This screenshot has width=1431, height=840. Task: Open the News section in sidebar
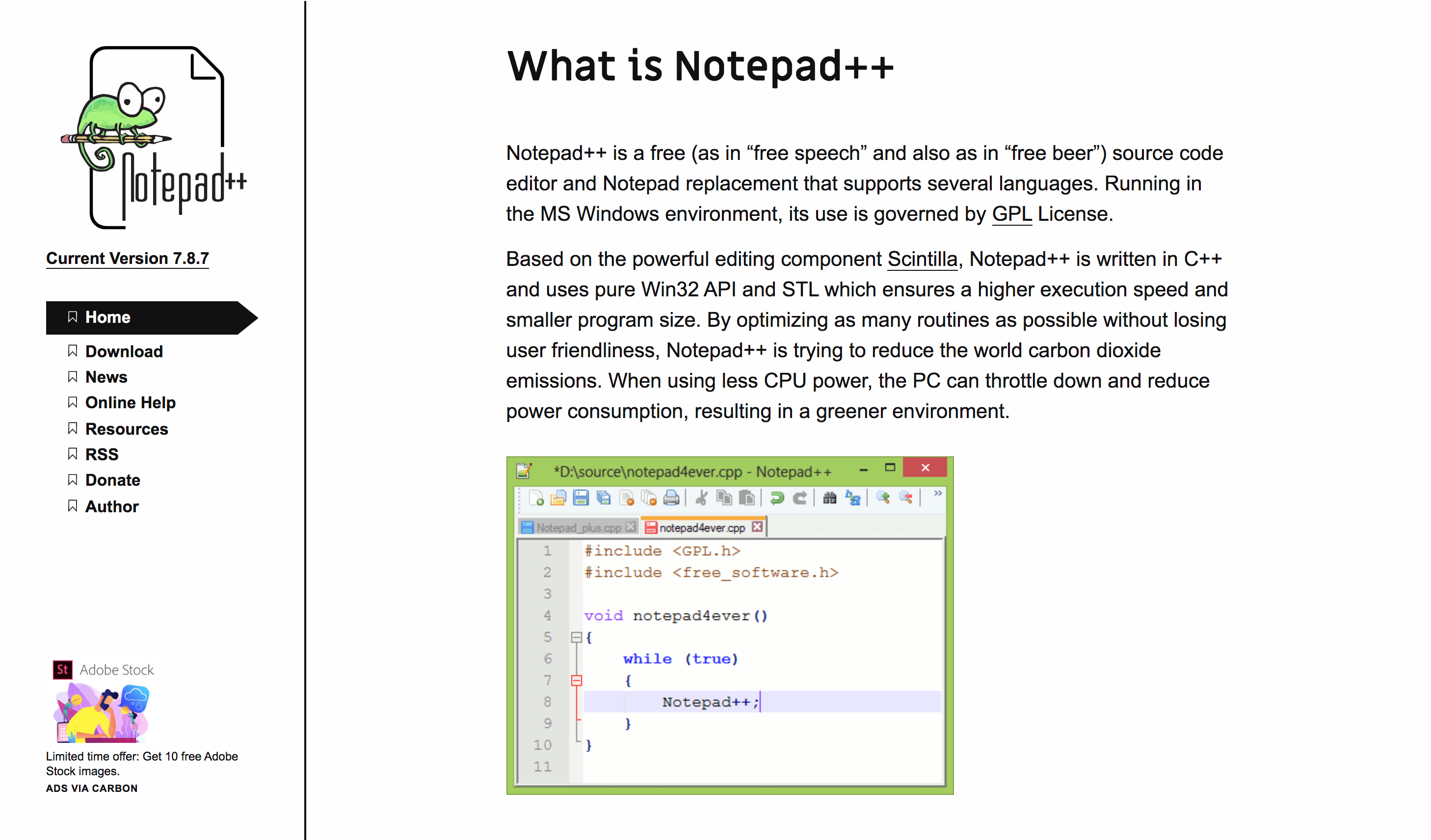click(x=106, y=377)
